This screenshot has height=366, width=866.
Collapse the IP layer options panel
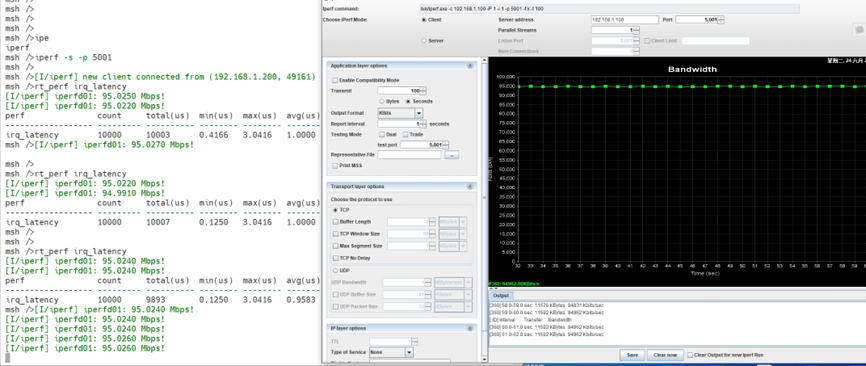tap(470, 328)
